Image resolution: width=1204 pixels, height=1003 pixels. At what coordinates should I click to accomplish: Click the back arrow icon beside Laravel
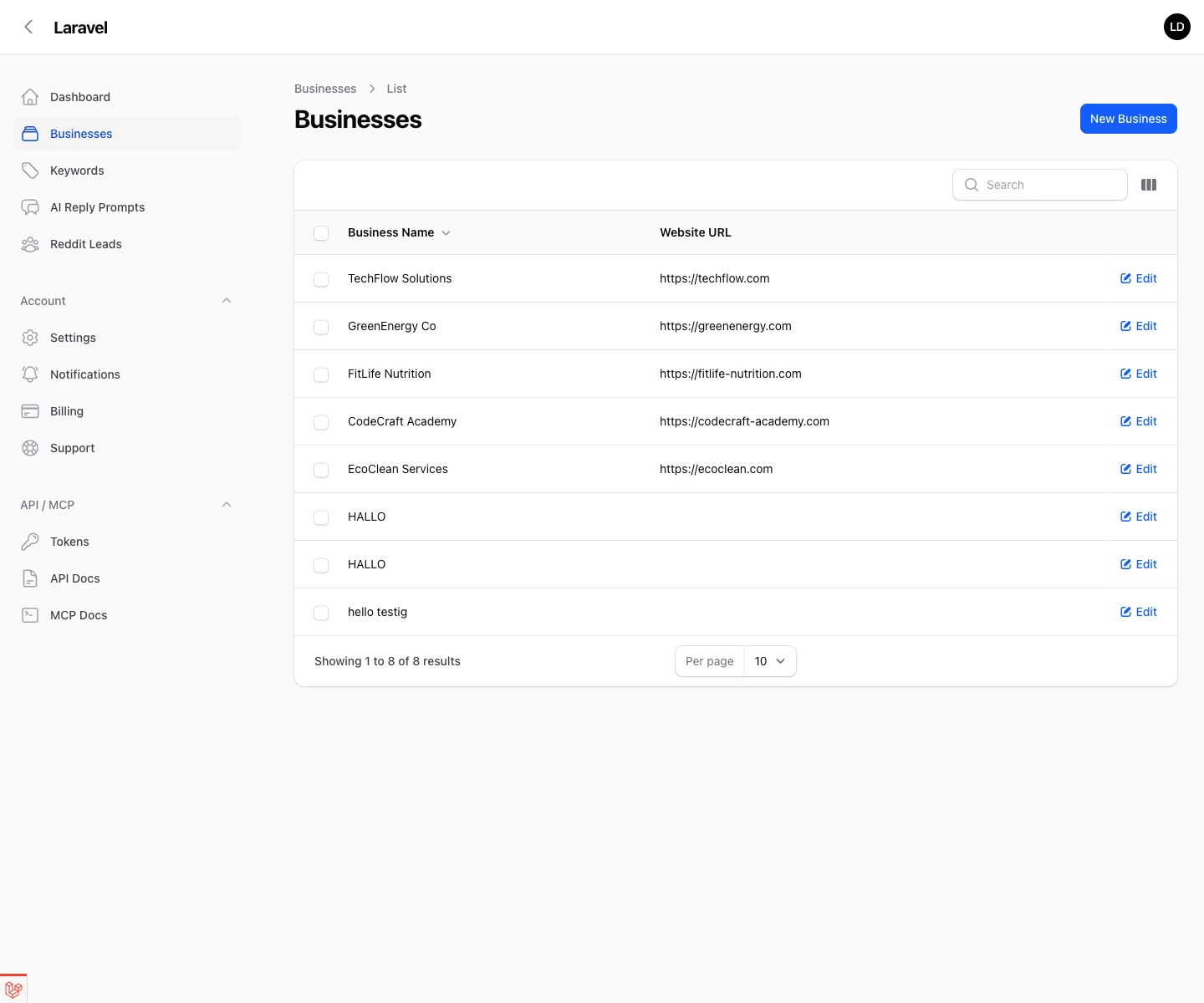(x=28, y=27)
